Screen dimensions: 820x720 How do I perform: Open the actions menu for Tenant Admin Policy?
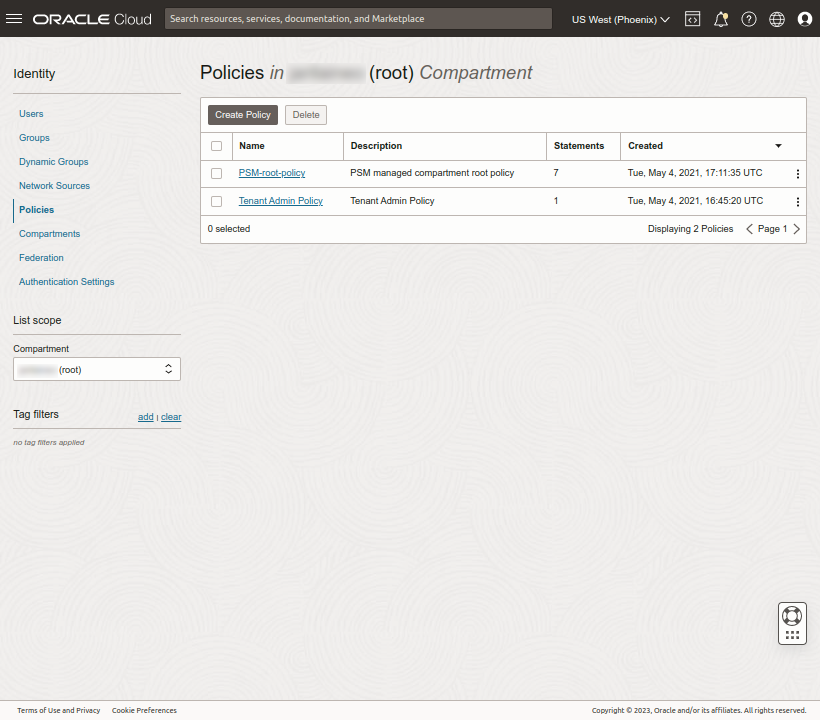click(797, 201)
